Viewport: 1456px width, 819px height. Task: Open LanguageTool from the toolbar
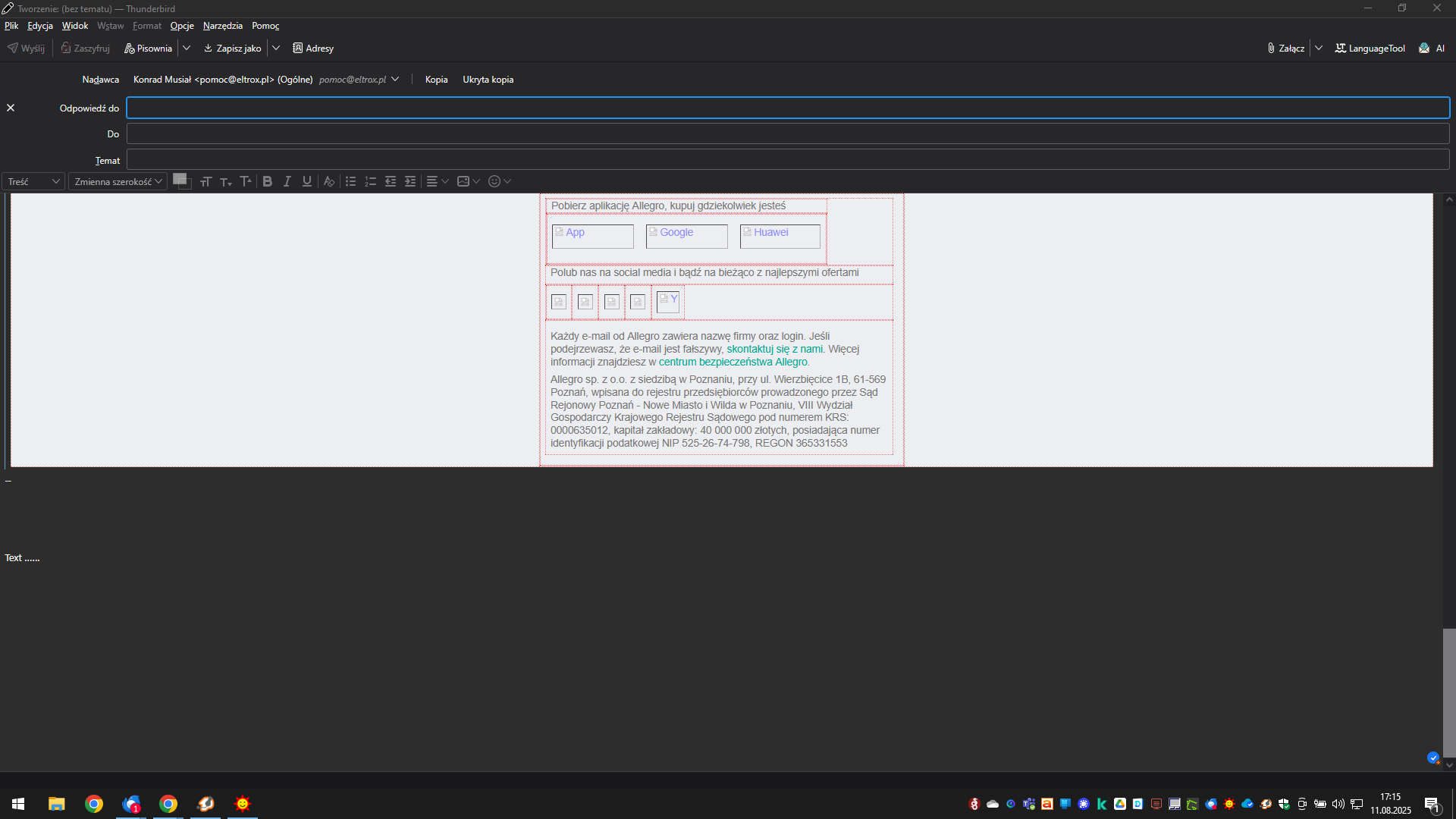tap(1370, 48)
